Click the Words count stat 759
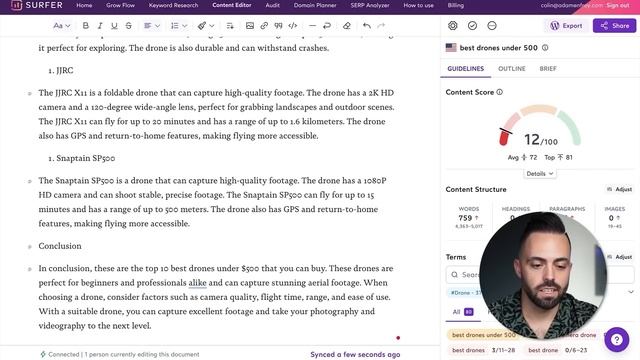 468,218
